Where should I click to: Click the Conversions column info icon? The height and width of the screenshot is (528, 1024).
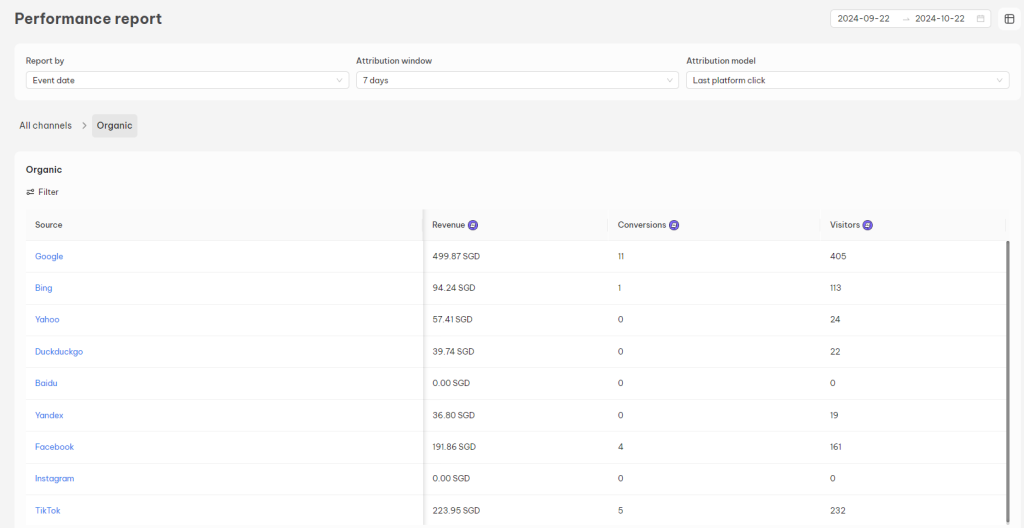pyautogui.click(x=674, y=225)
